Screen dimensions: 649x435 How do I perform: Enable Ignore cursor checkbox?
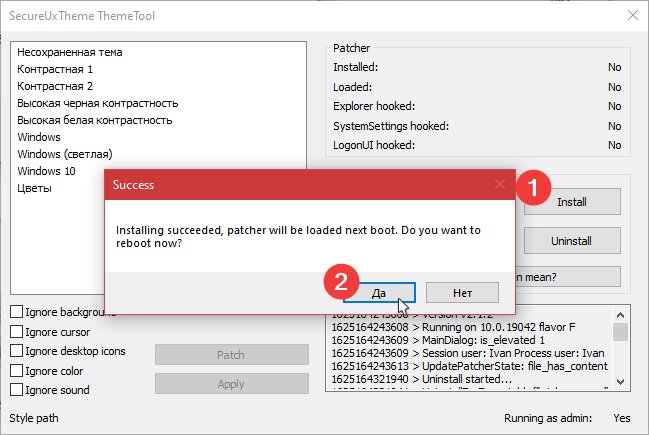tap(17, 332)
